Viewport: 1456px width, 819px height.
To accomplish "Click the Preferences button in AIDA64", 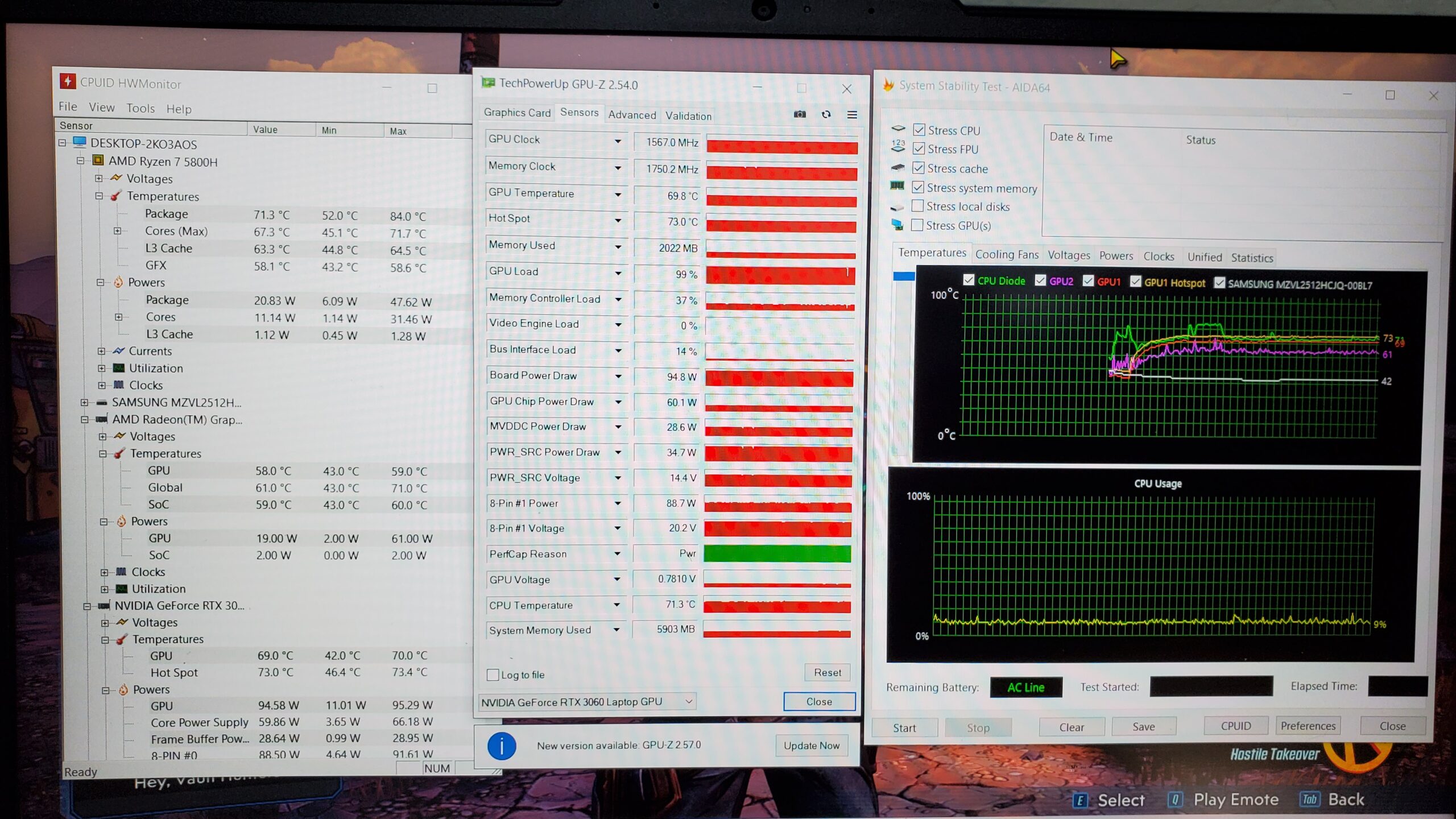I will click(x=1308, y=726).
